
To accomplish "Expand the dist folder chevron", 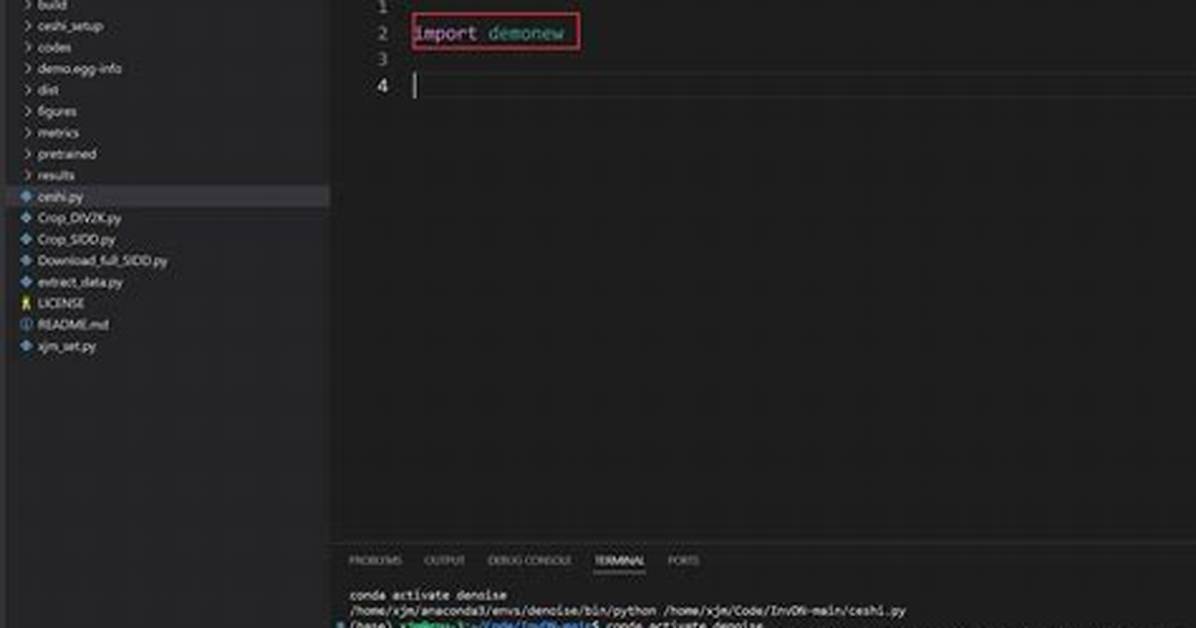I will tap(28, 90).
